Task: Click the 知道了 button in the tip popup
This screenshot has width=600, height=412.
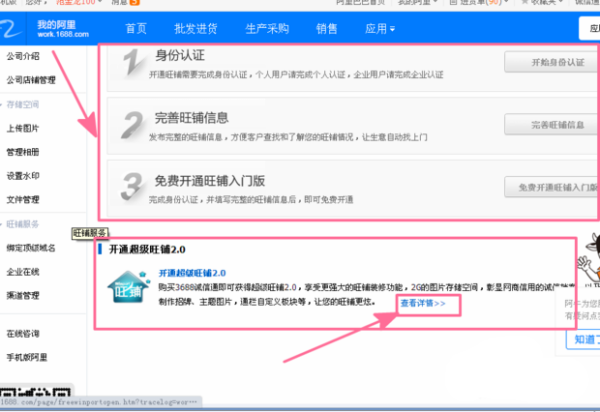Action: tap(584, 340)
